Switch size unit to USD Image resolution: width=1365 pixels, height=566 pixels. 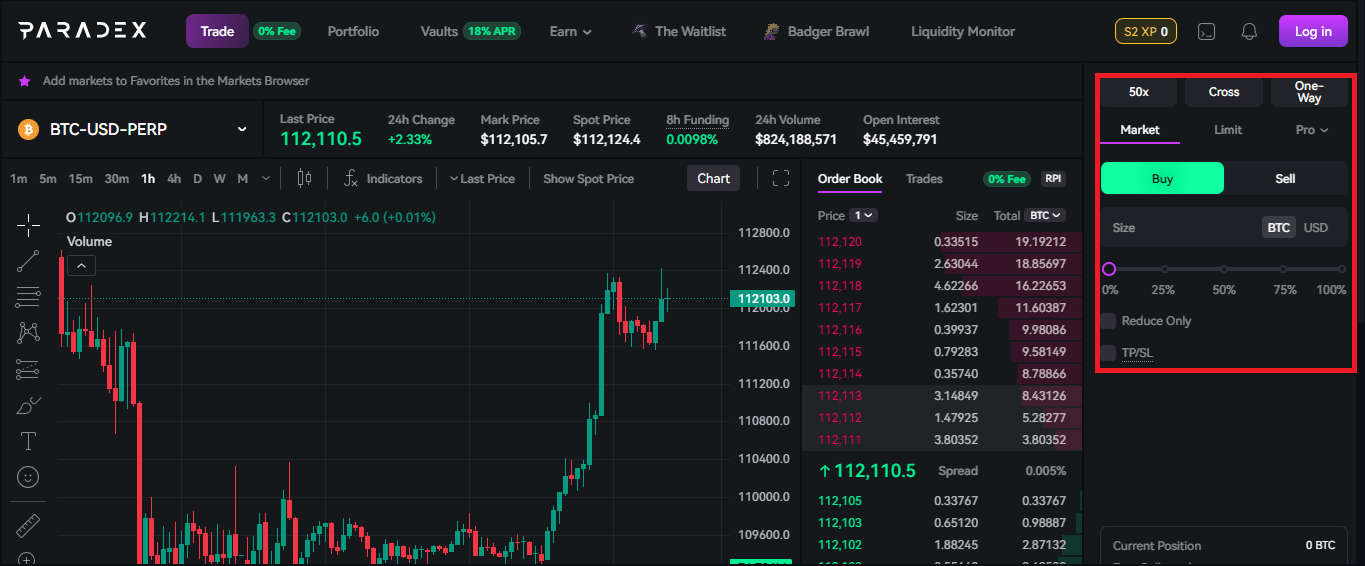pos(1316,228)
